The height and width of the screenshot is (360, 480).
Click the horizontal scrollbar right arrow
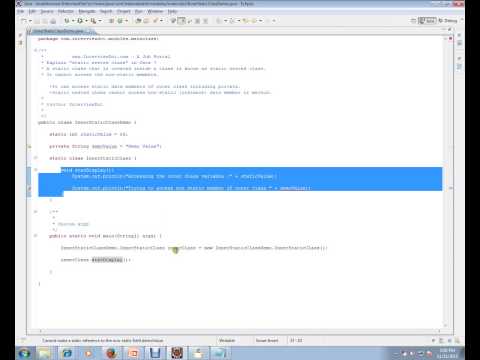pyautogui.click(x=439, y=331)
